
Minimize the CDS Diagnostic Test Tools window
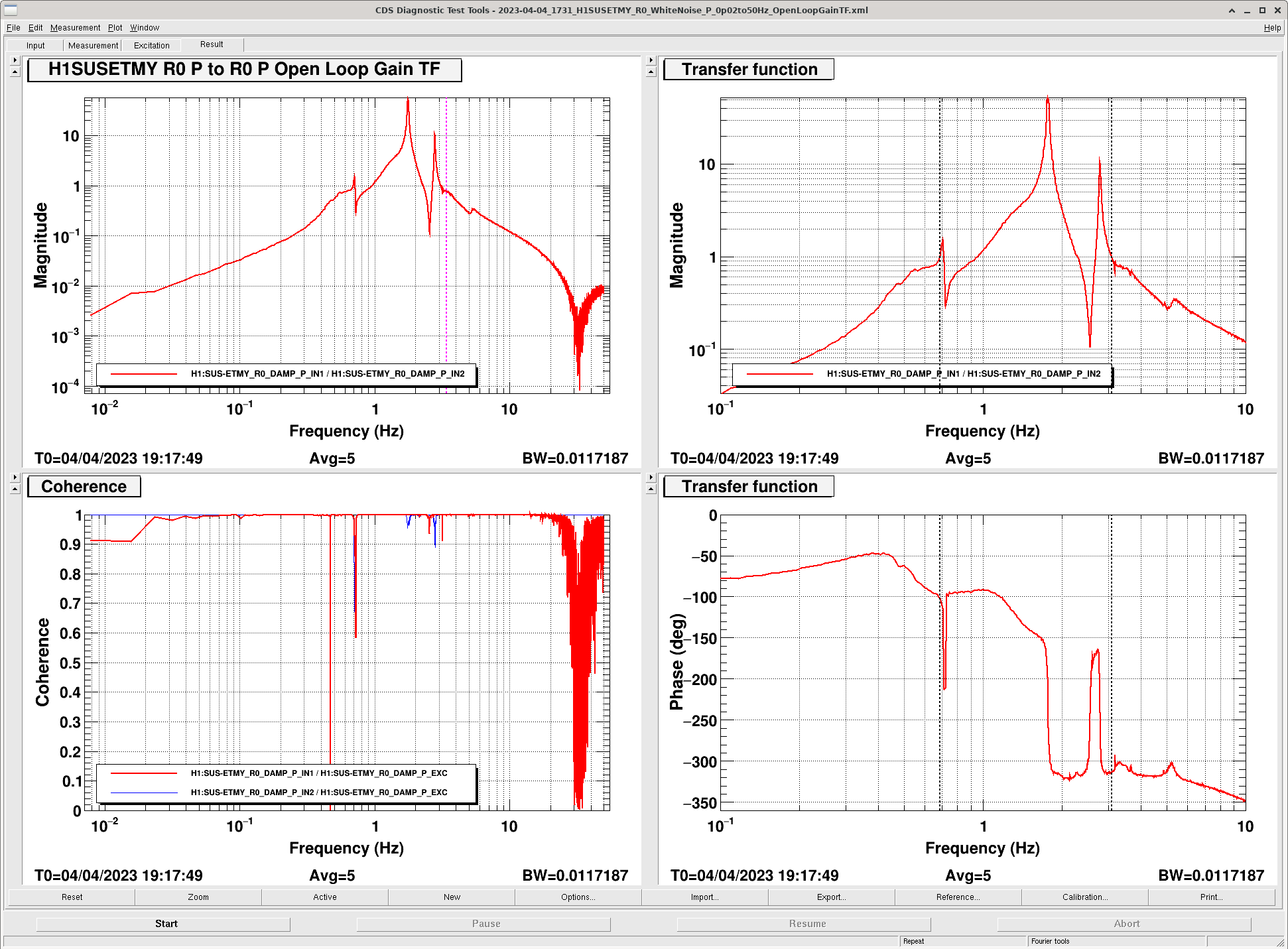[1247, 10]
